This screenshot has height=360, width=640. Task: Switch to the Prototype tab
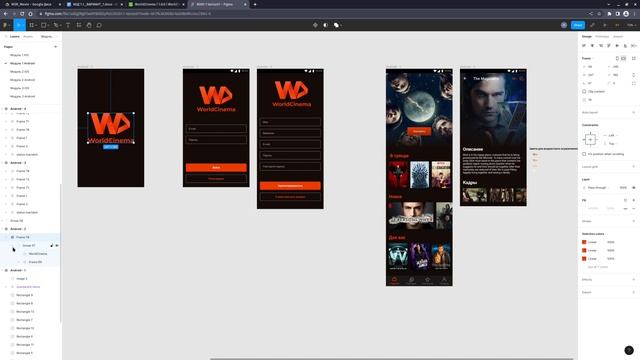602,36
